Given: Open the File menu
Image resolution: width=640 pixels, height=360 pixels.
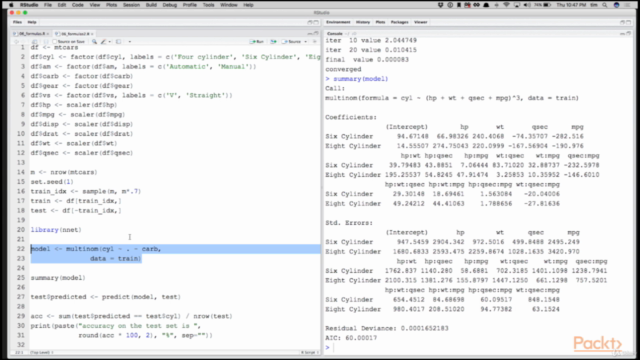Looking at the screenshot, I should [48, 5].
